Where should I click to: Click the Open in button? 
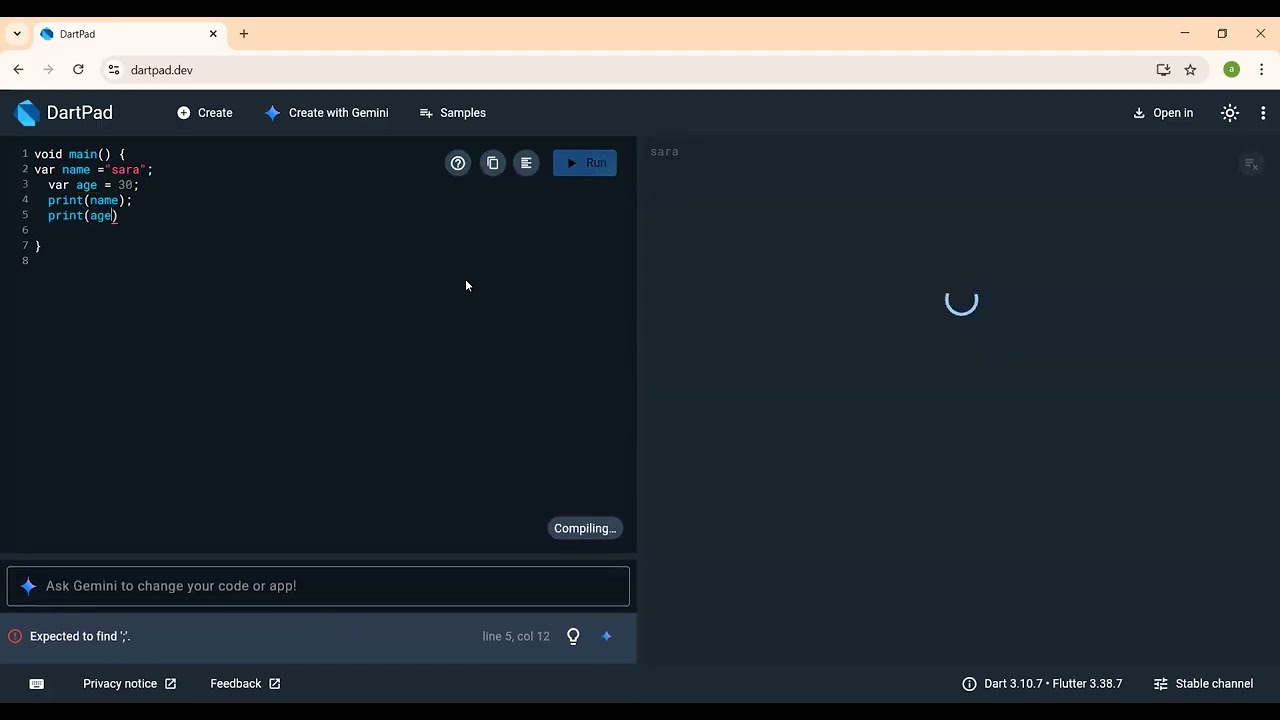(1163, 113)
